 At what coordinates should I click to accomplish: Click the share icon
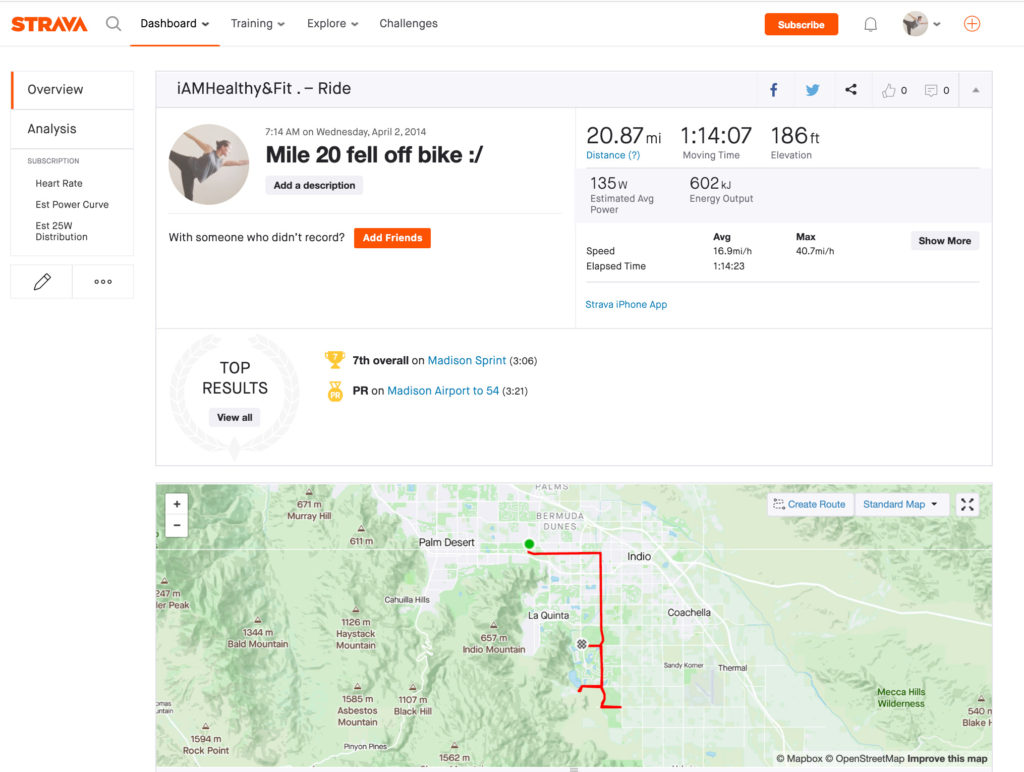tap(851, 90)
